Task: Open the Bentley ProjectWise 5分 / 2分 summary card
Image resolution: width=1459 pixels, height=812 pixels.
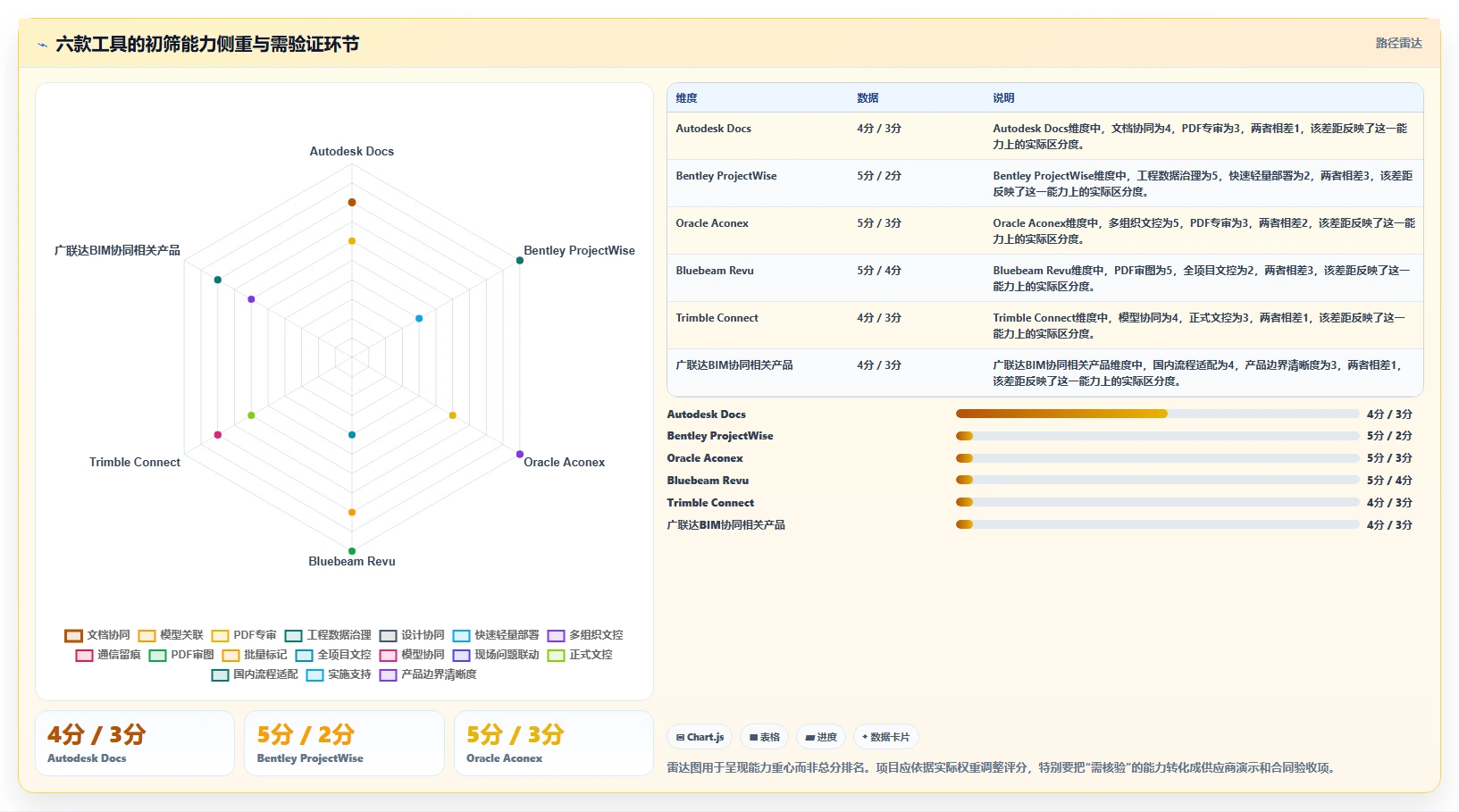Action: tap(344, 743)
